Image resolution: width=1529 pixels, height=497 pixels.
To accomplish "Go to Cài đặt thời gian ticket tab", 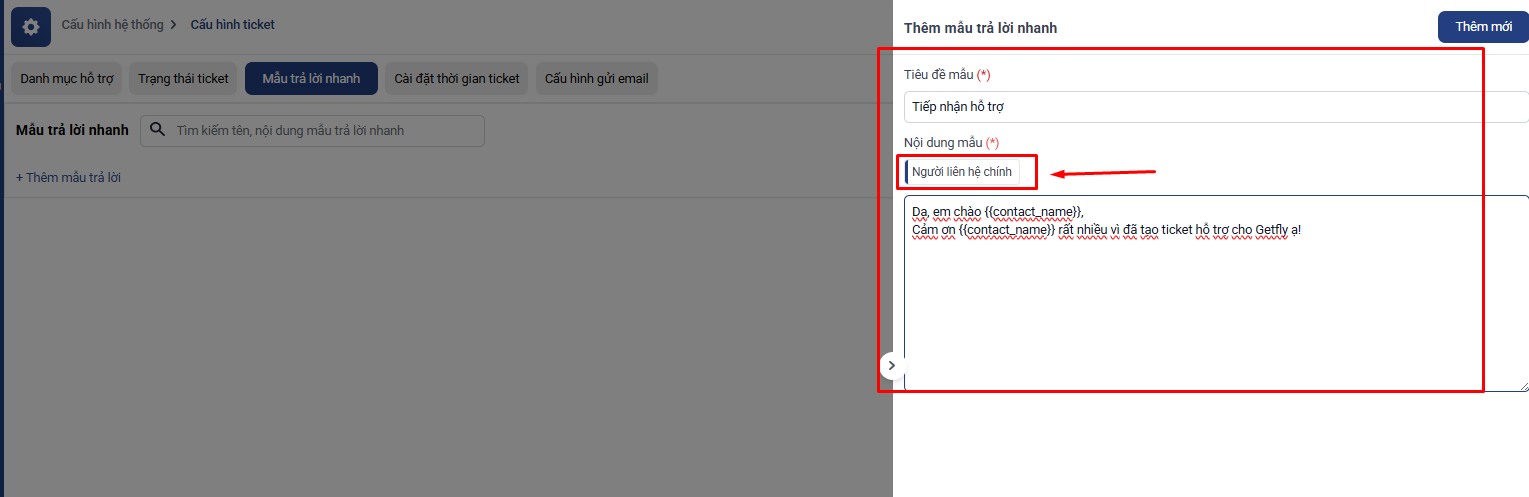I will coord(457,78).
